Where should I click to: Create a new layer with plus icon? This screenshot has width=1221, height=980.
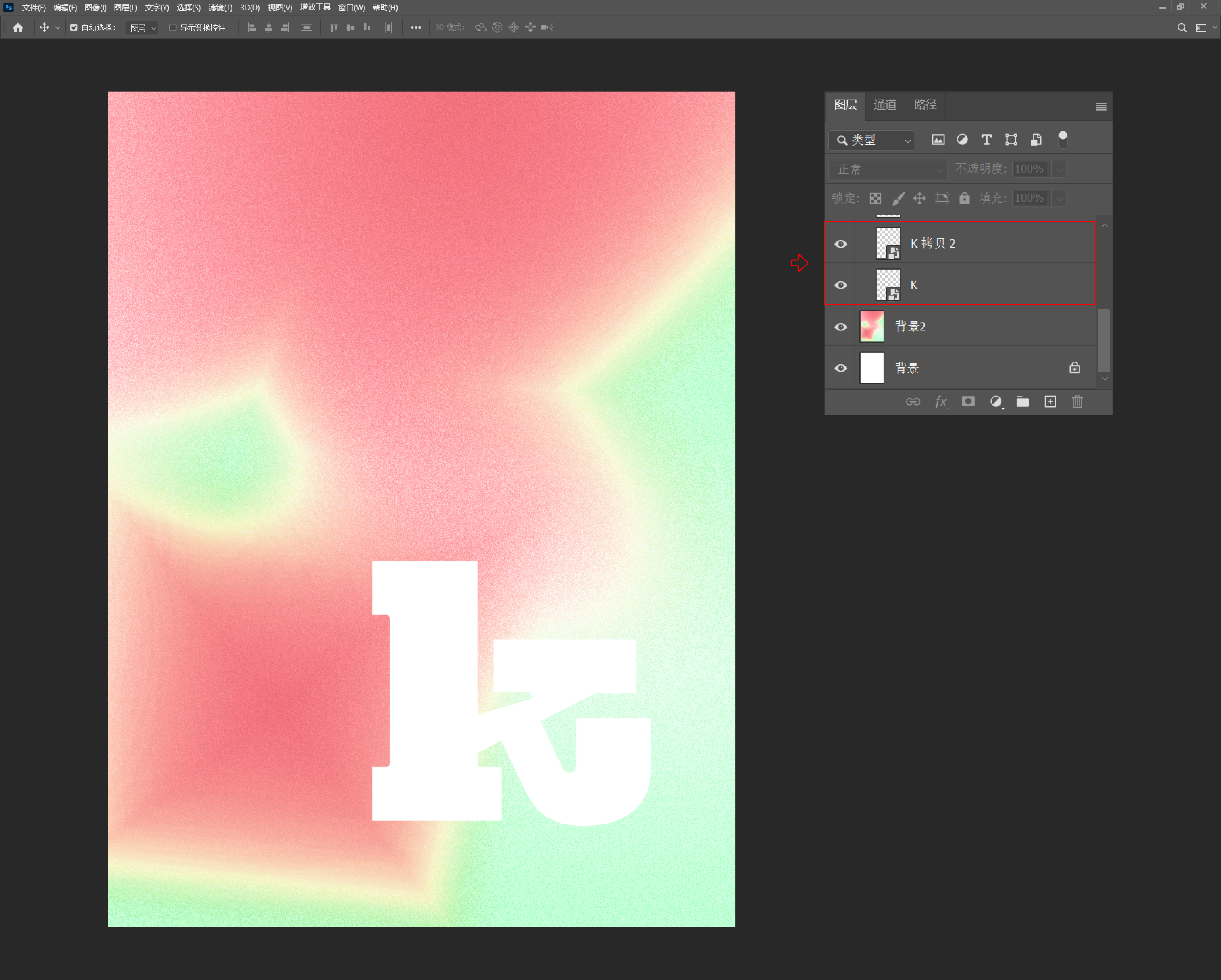point(1050,402)
